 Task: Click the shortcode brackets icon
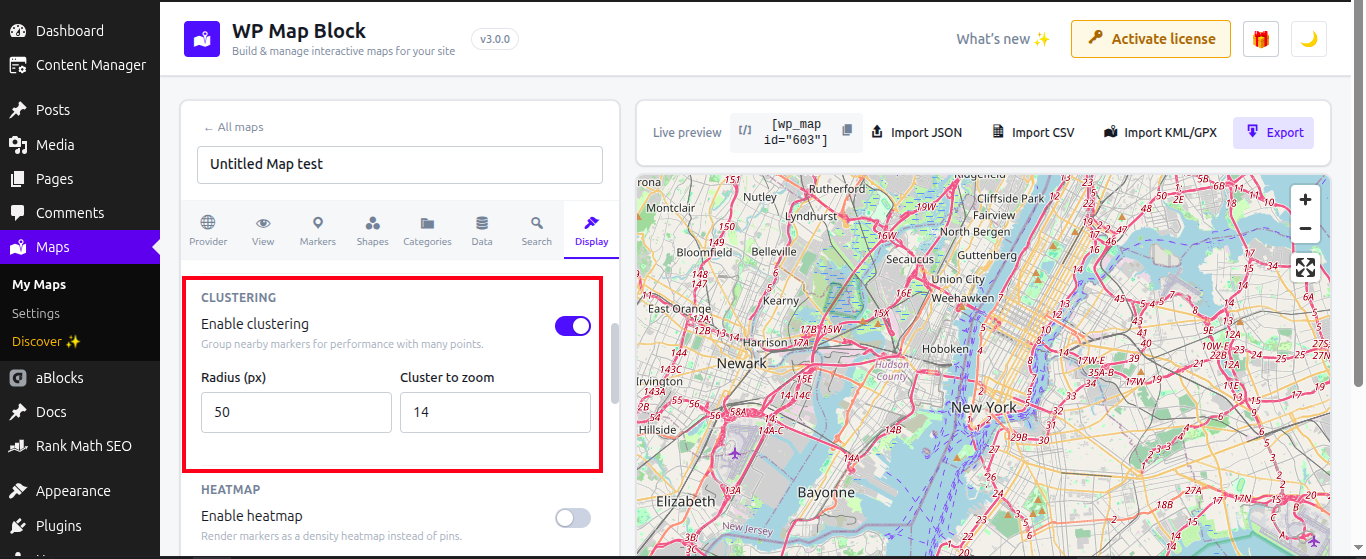745,131
